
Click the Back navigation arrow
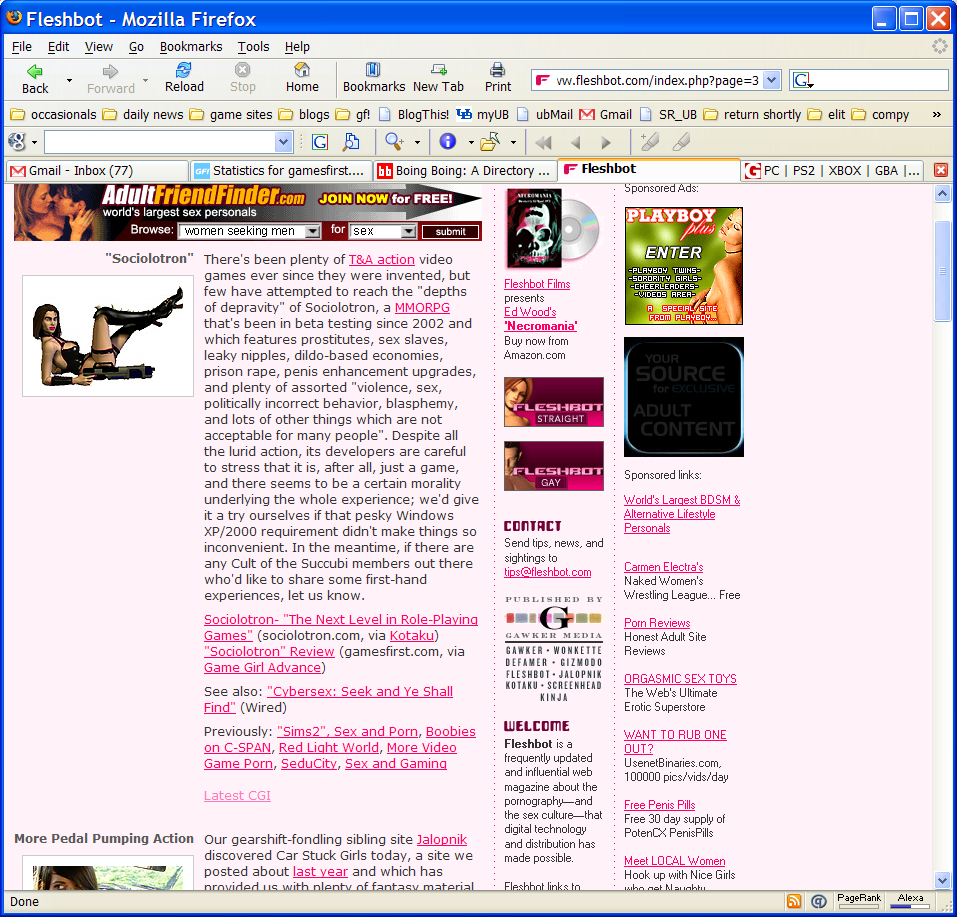coord(35,72)
